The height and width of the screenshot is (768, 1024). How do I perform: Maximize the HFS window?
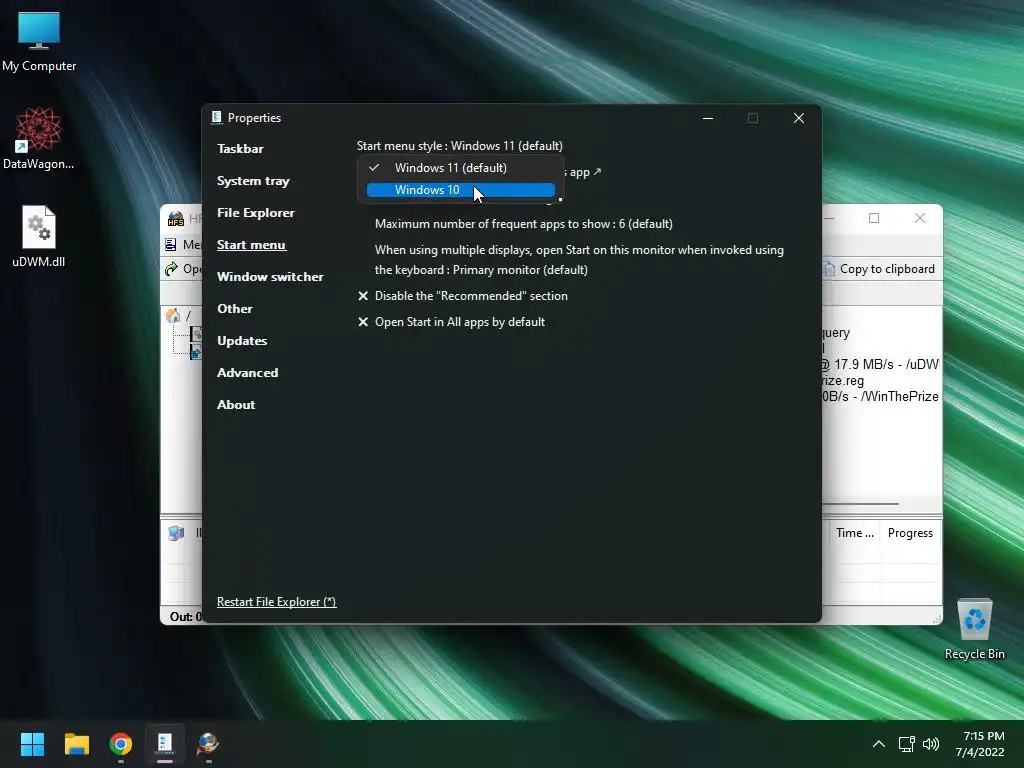[x=874, y=218]
